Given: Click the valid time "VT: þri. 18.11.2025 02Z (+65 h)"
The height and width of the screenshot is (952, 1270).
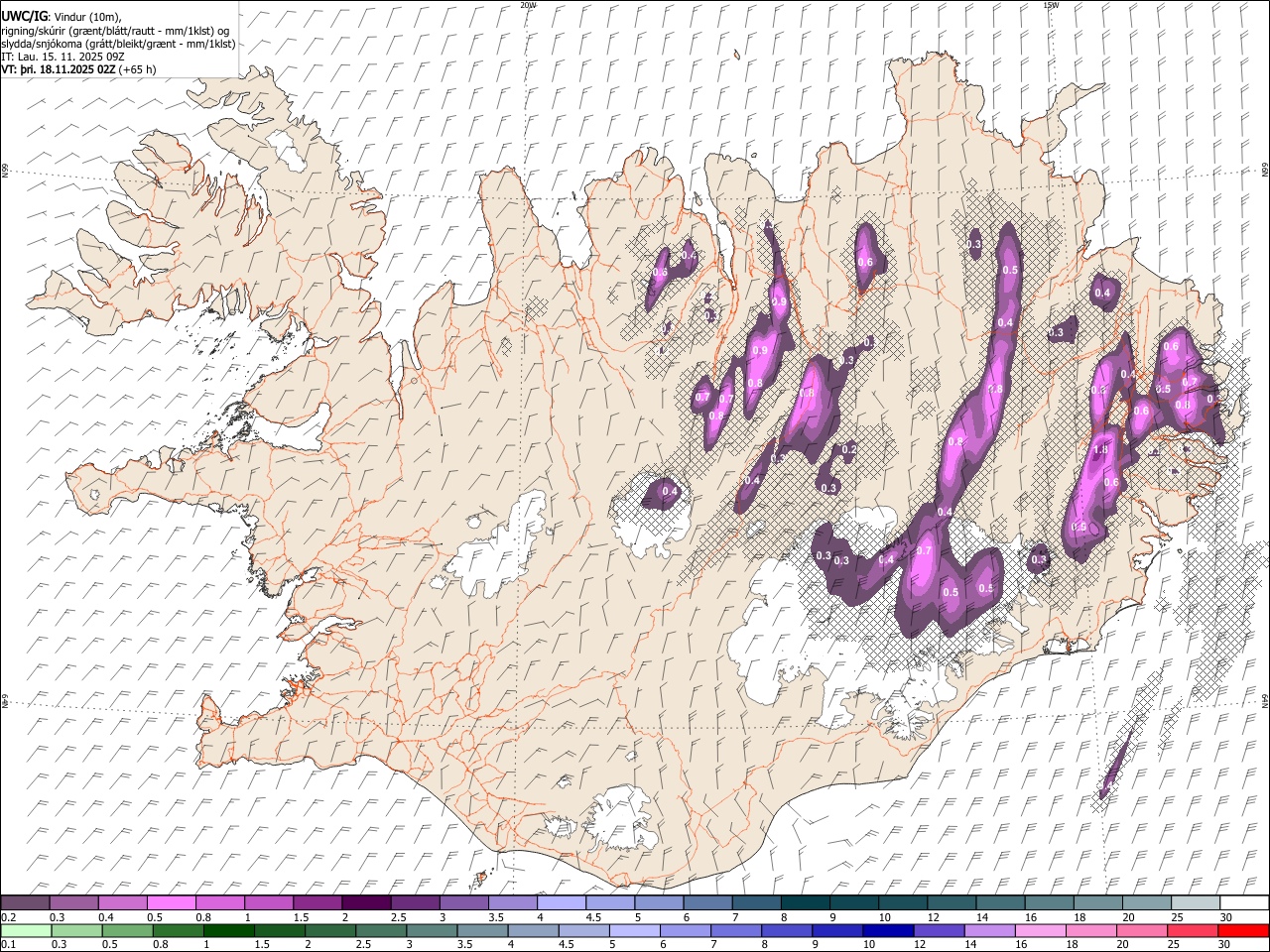Looking at the screenshot, I should tap(78, 69).
